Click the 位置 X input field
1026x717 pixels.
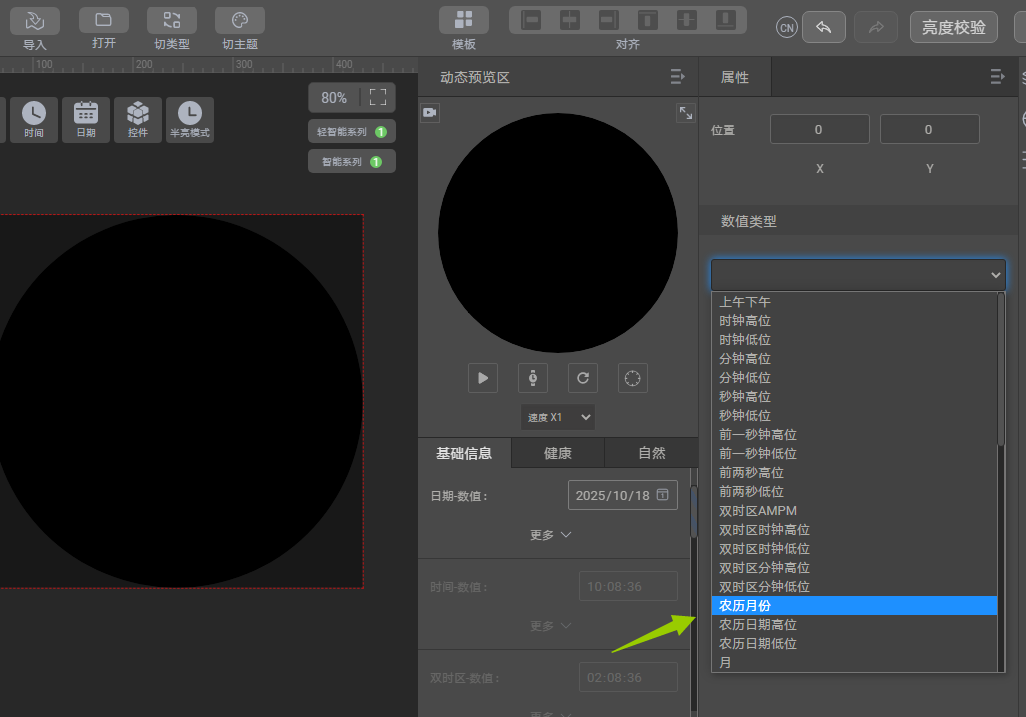pyautogui.click(x=819, y=129)
